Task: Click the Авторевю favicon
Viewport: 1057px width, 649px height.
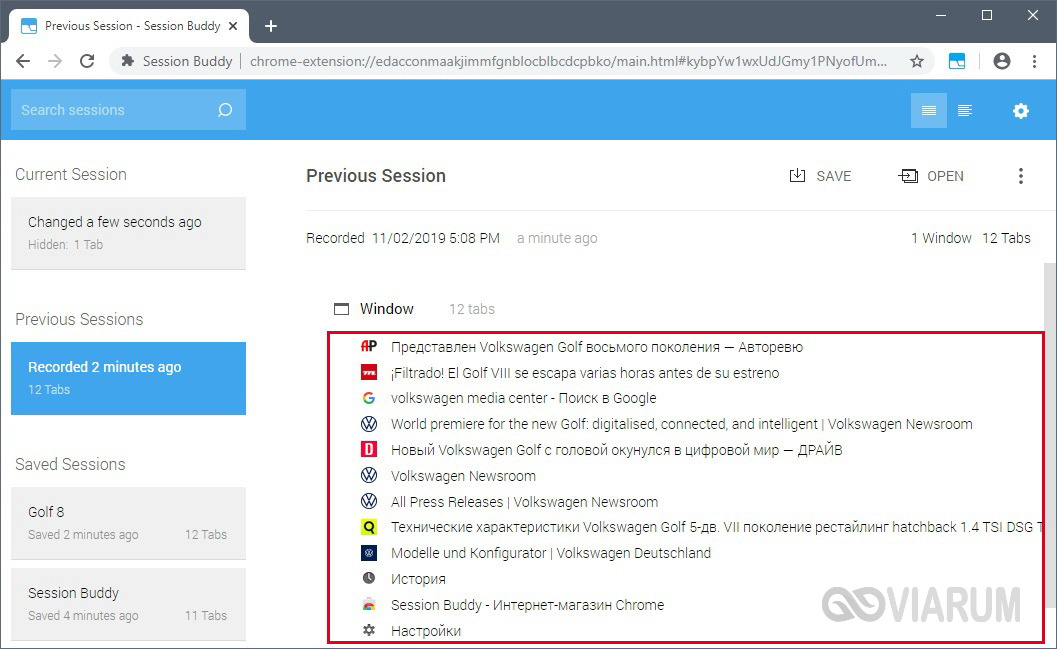Action: 369,346
